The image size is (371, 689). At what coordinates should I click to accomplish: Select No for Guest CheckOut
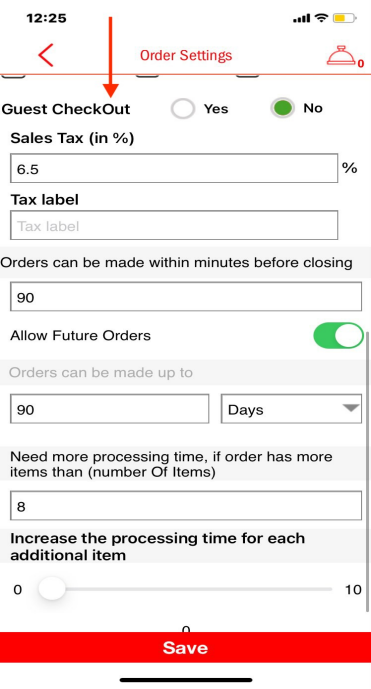tap(283, 108)
